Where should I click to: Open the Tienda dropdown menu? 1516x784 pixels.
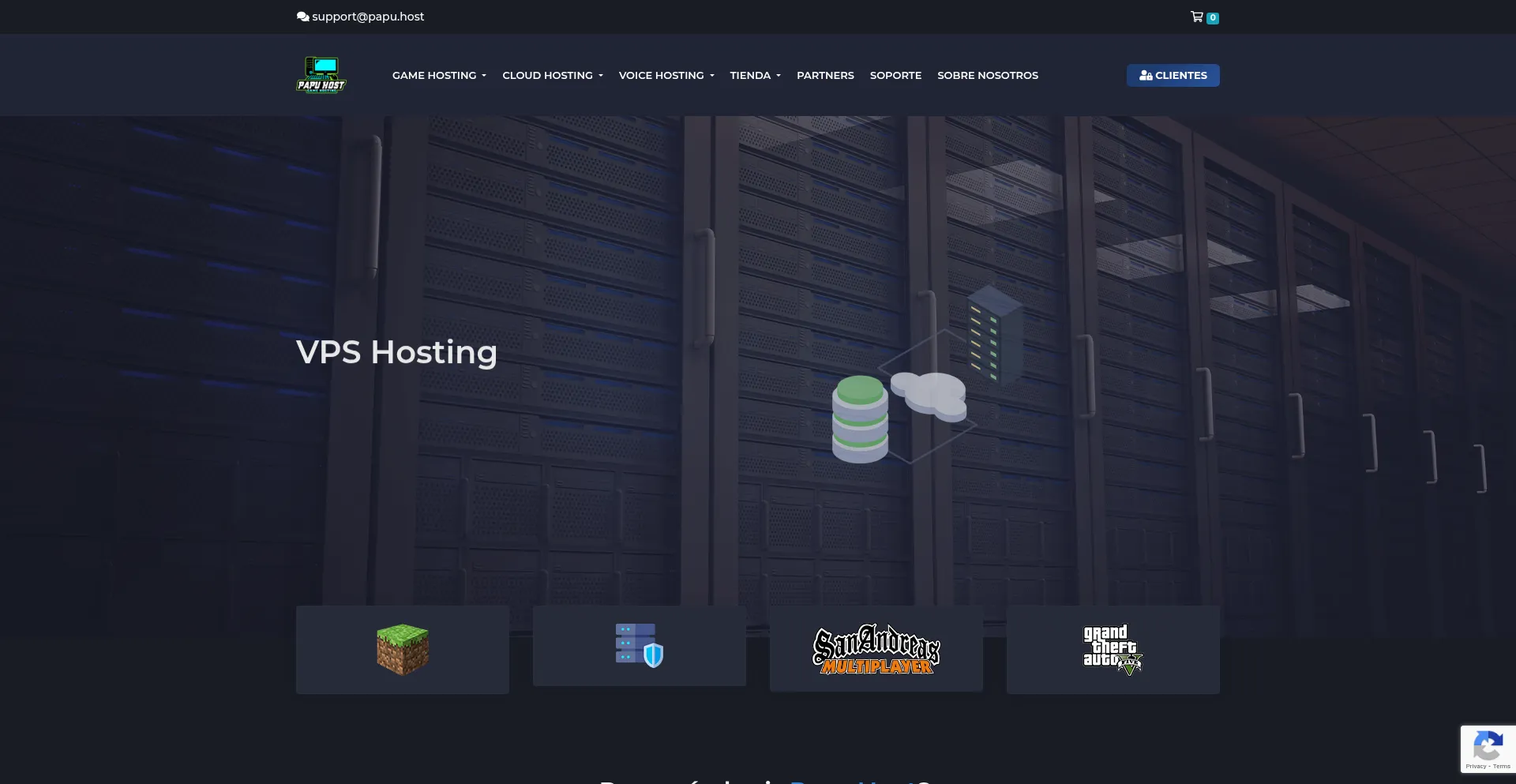pyautogui.click(x=755, y=76)
